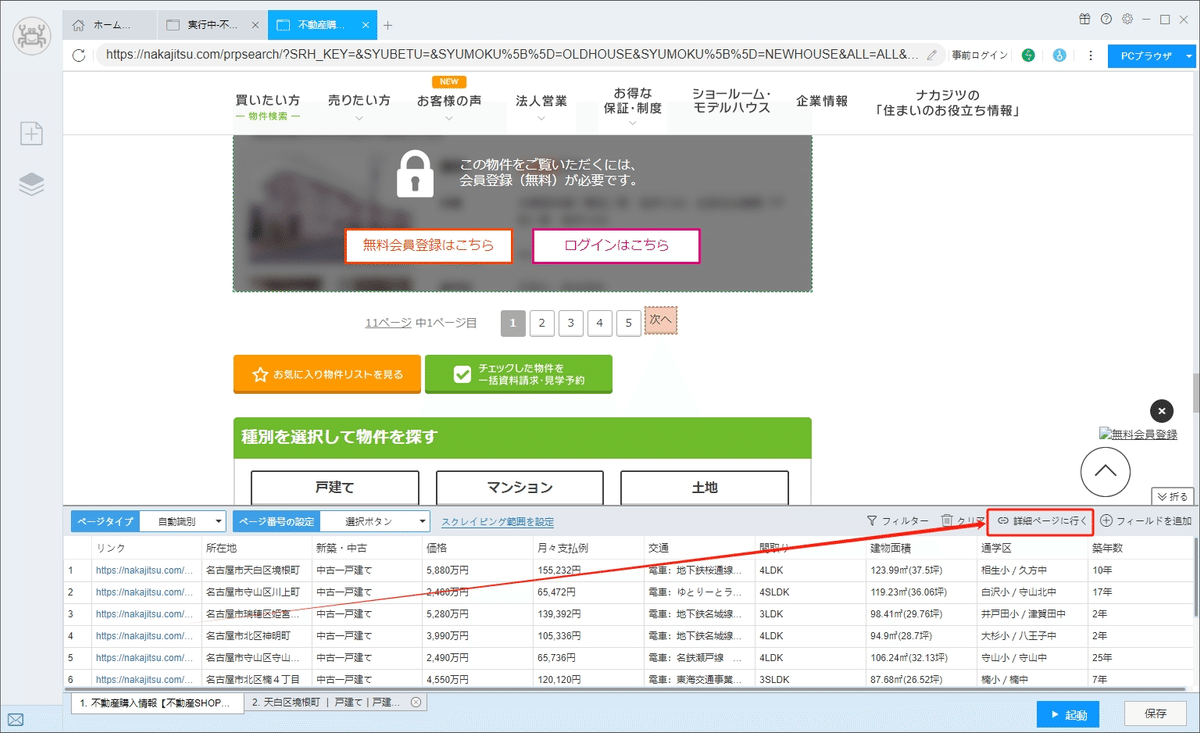
Task: Open 住まいのお役立ち情報 menu item
Action: (946, 102)
